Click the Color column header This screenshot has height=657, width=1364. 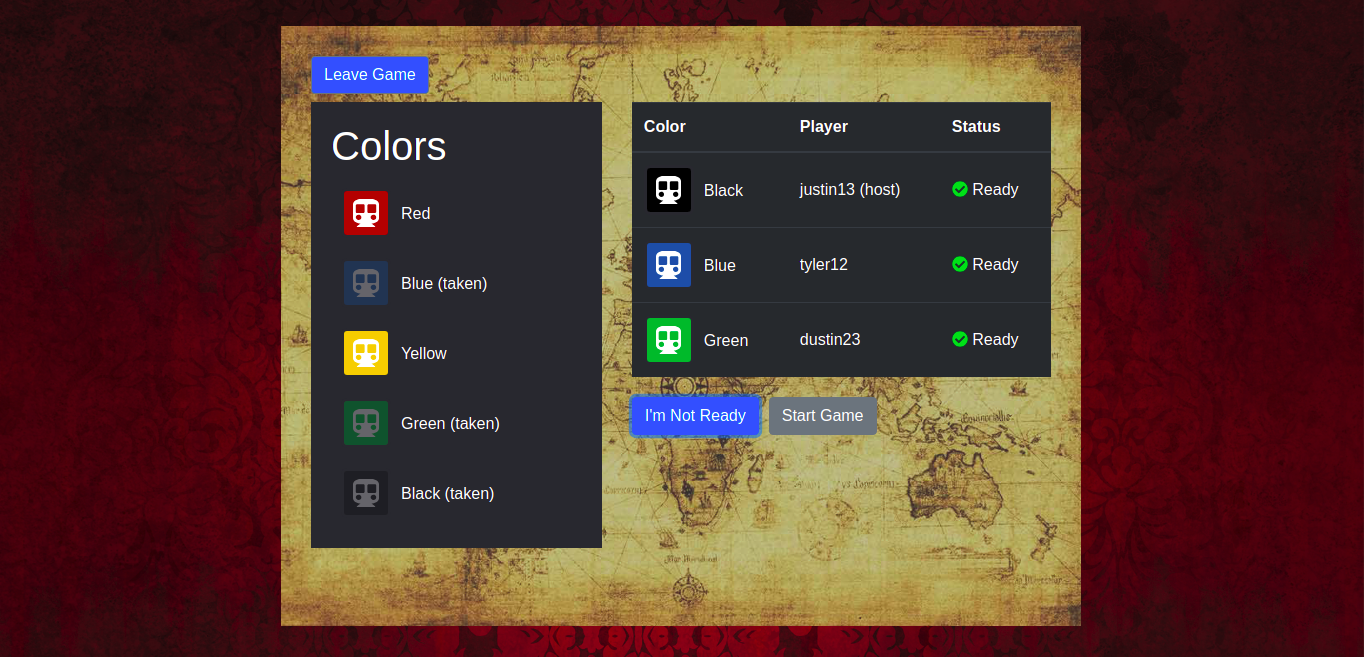point(664,126)
